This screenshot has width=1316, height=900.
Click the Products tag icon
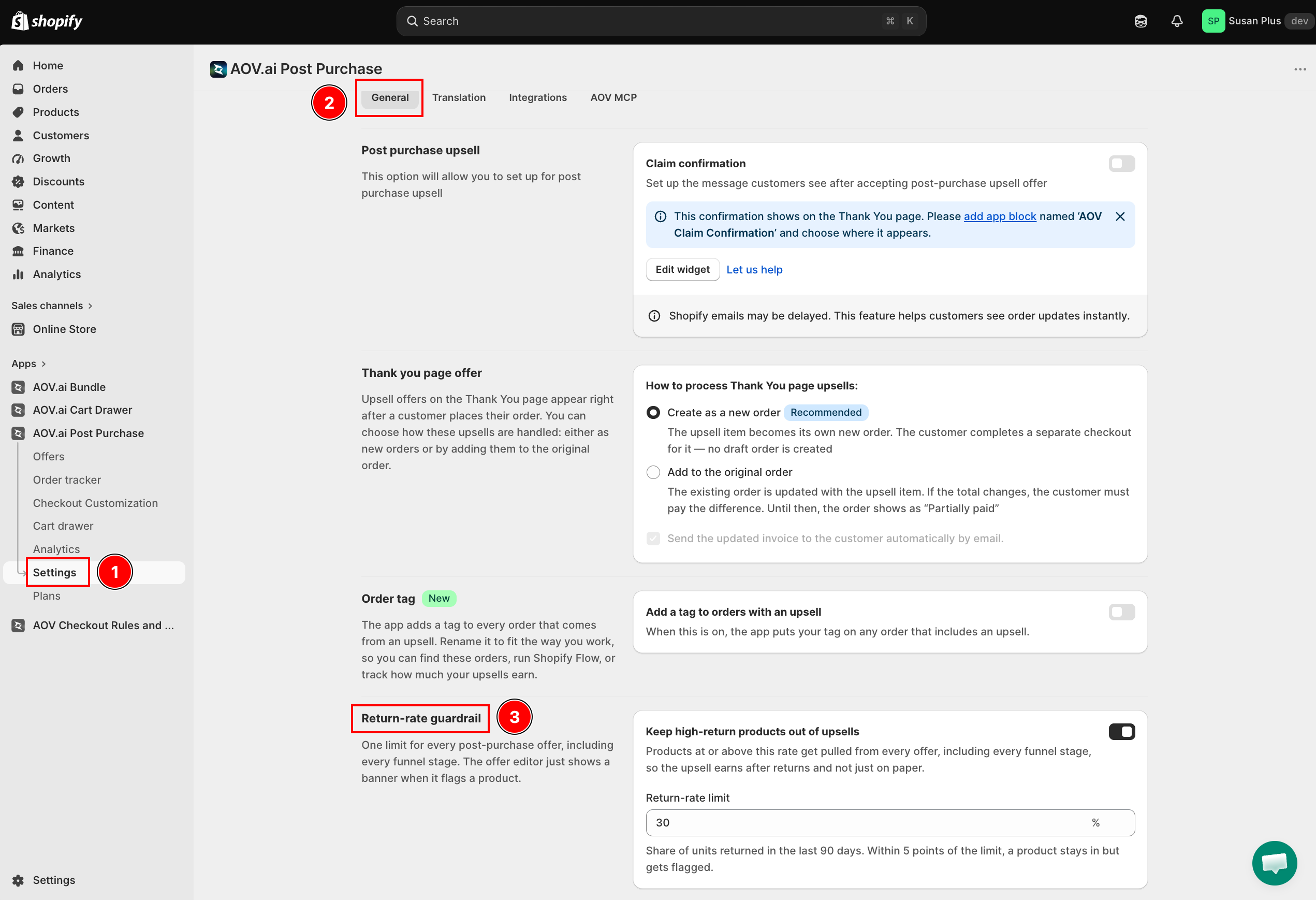[x=18, y=112]
